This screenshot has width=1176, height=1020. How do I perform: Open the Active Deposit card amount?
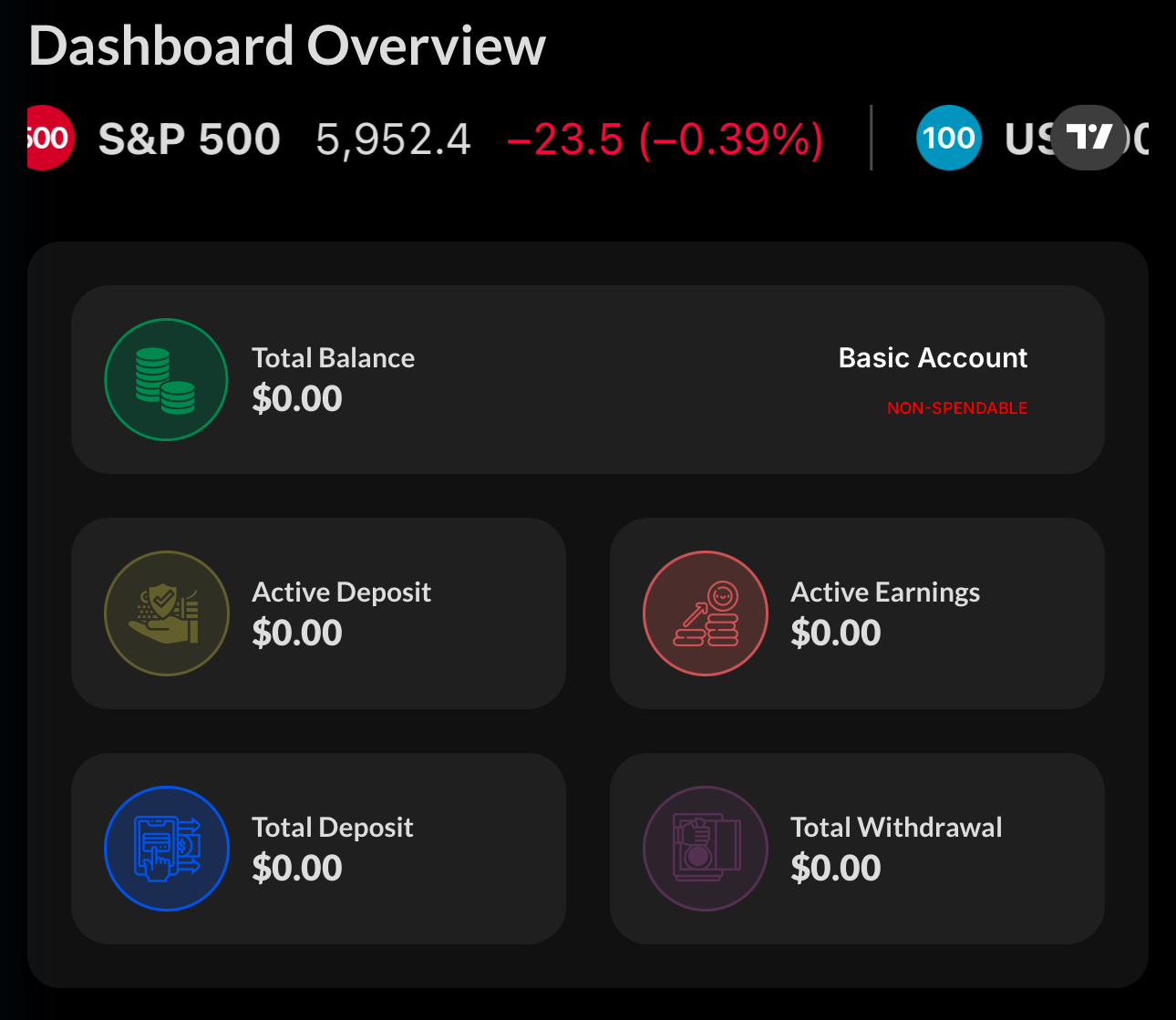point(297,633)
